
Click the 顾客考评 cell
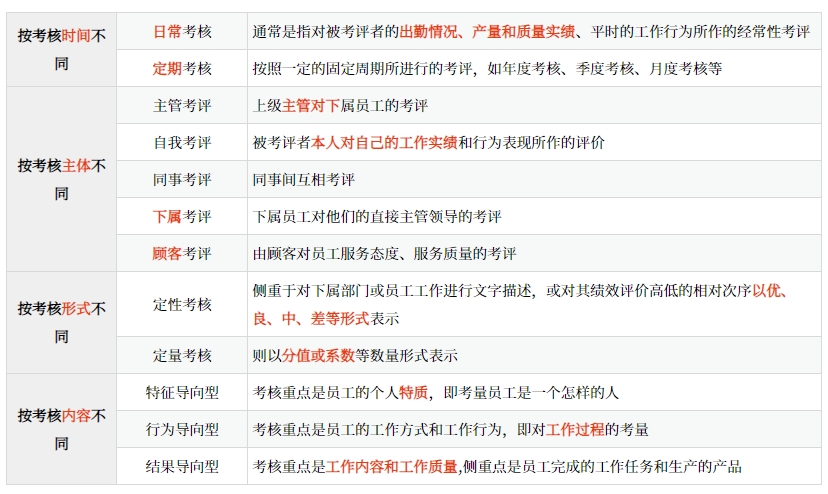[182, 254]
